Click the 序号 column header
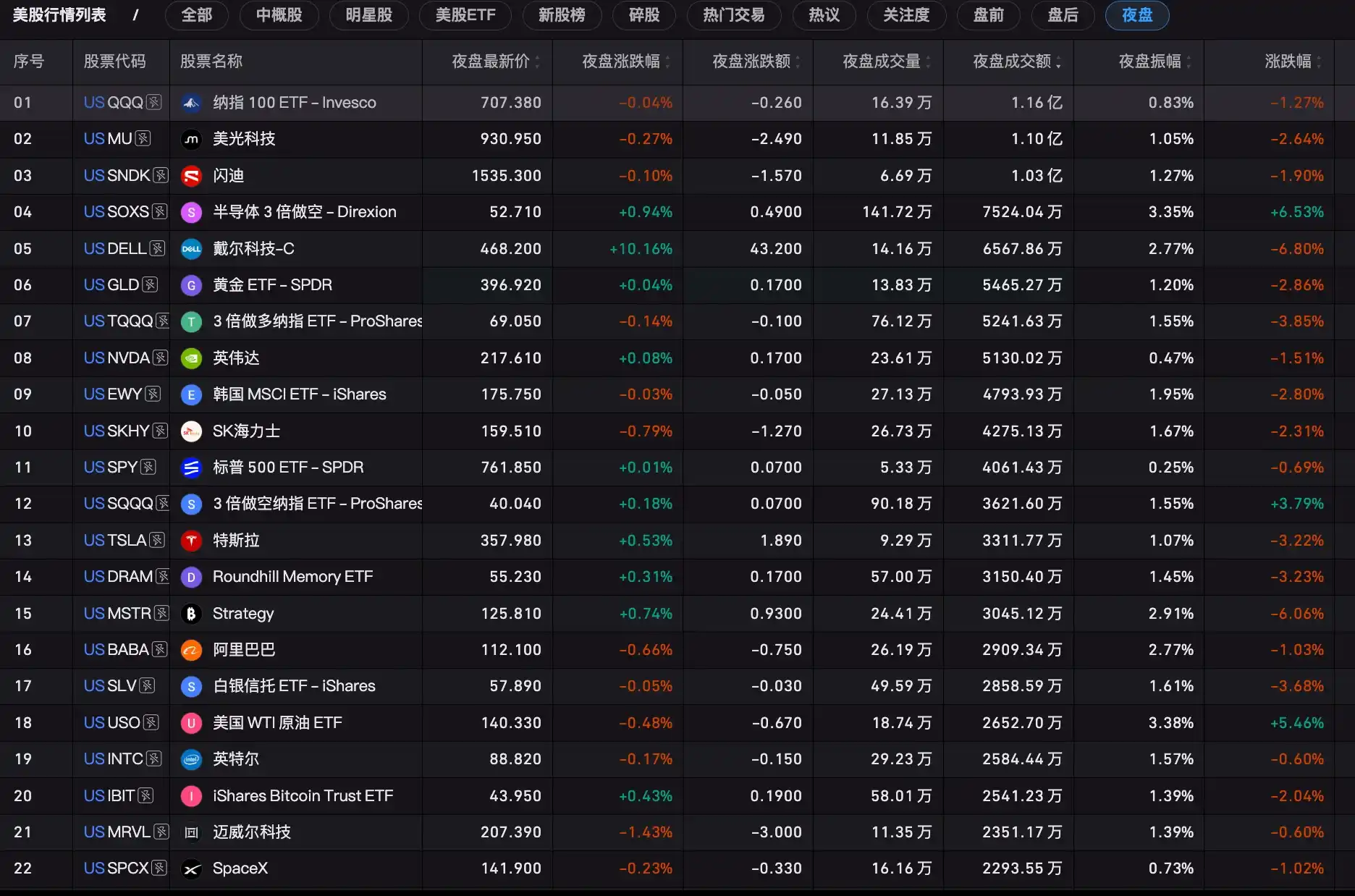The image size is (1355, 896). pos(28,62)
